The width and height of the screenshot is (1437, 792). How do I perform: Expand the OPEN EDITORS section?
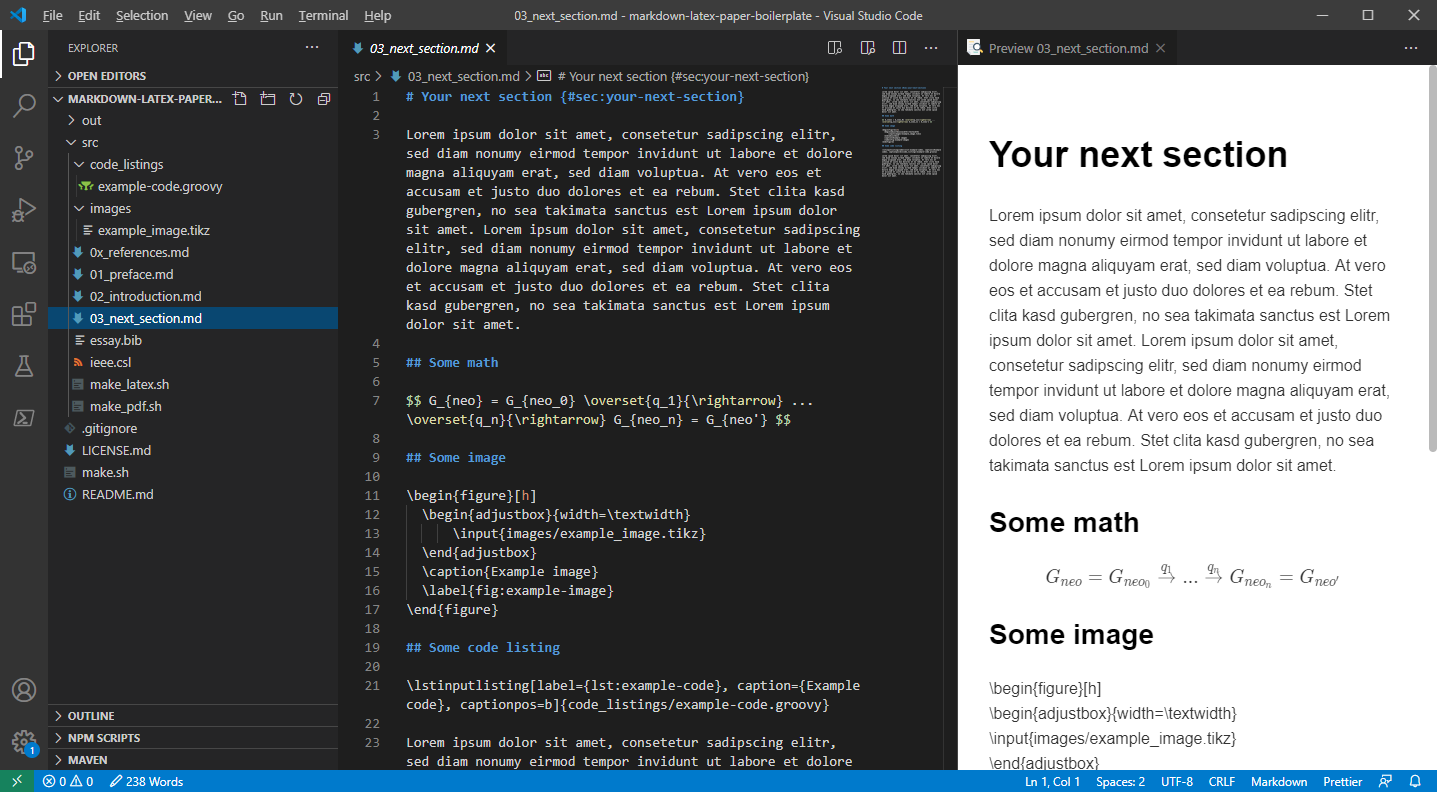pos(193,76)
